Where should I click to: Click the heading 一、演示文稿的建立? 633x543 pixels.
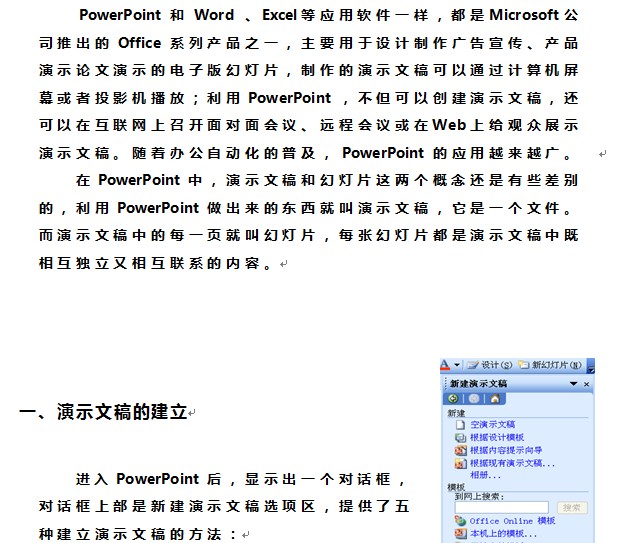(103, 412)
